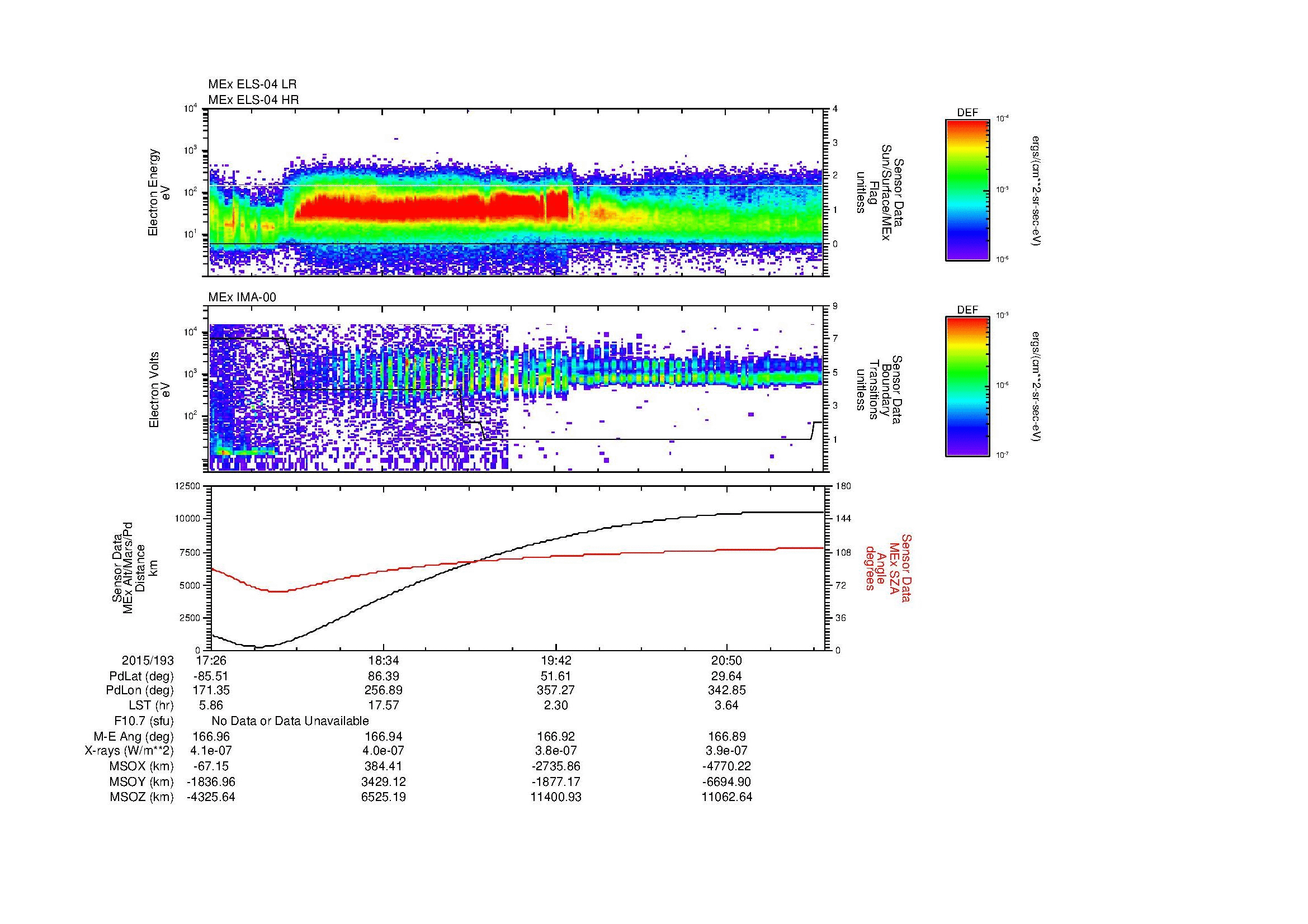Click PdLat value '-85.51'

211,676
